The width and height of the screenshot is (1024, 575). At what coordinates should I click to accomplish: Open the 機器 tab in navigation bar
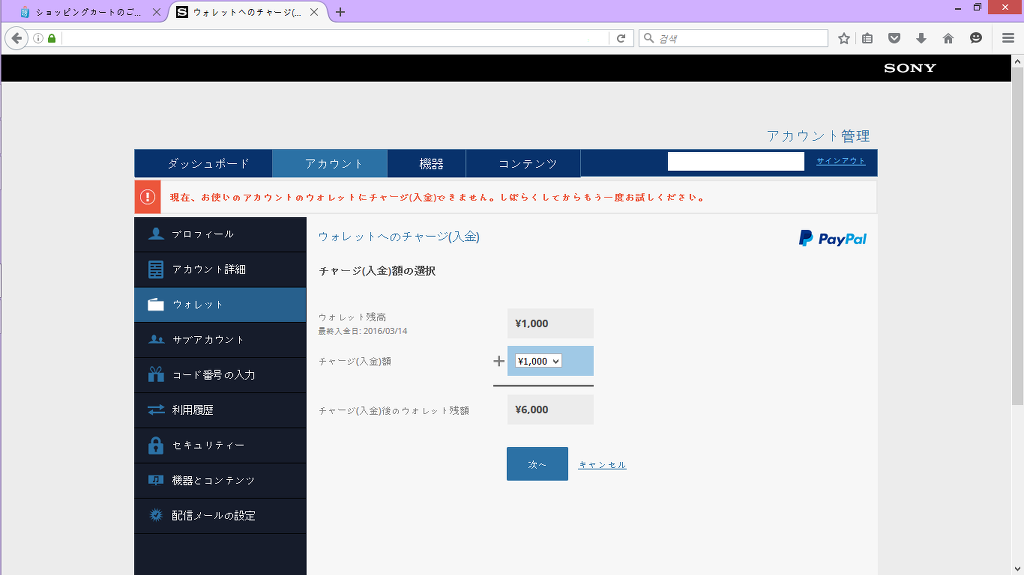[x=431, y=164]
